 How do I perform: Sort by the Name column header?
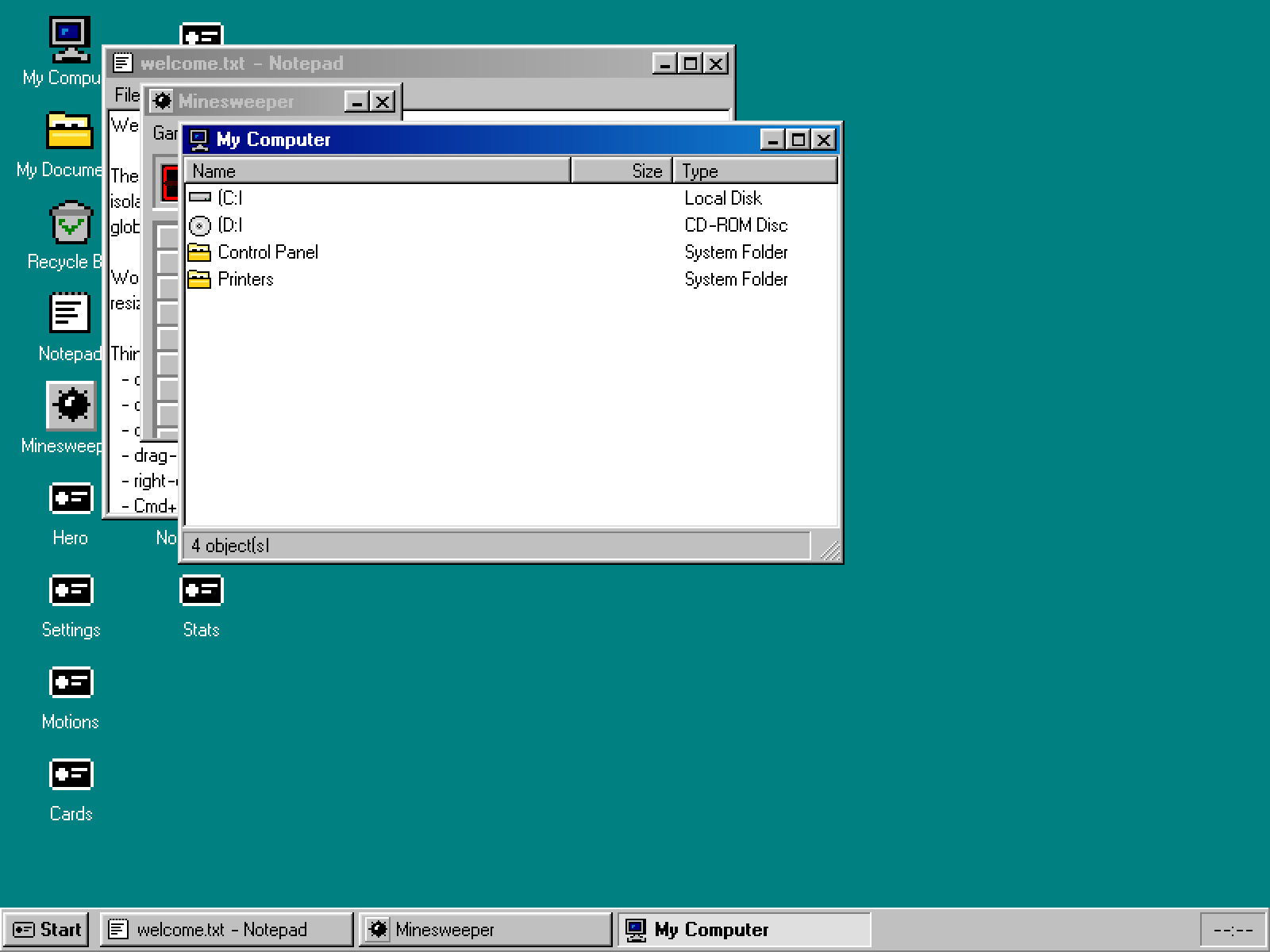pyautogui.click(x=378, y=171)
